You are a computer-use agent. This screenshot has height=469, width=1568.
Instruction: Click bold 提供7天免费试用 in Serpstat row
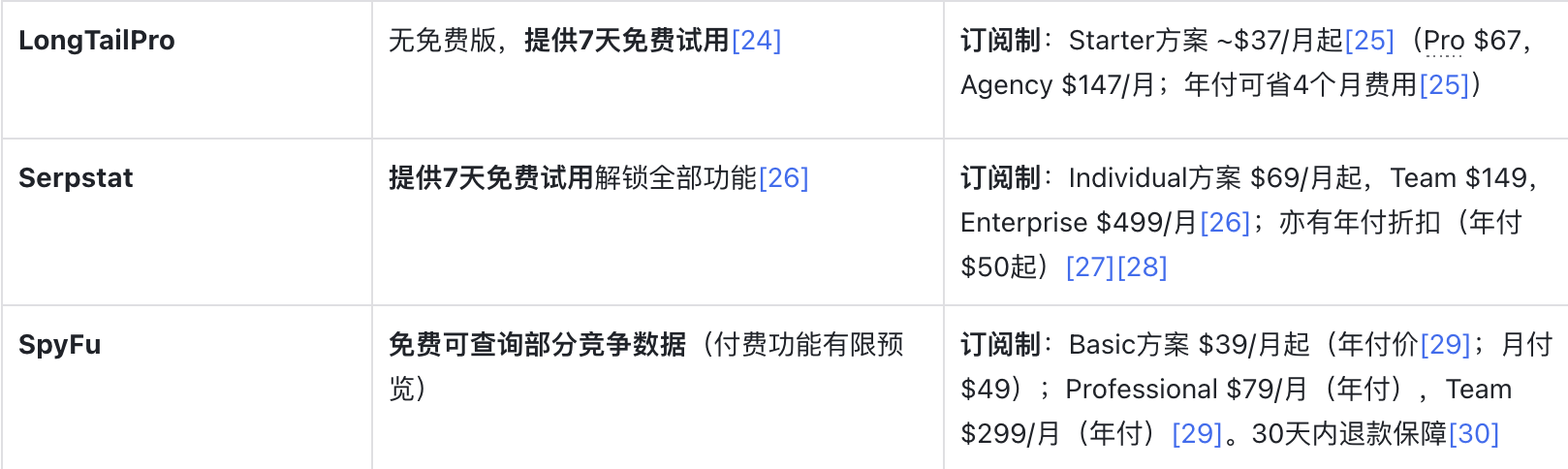(490, 178)
